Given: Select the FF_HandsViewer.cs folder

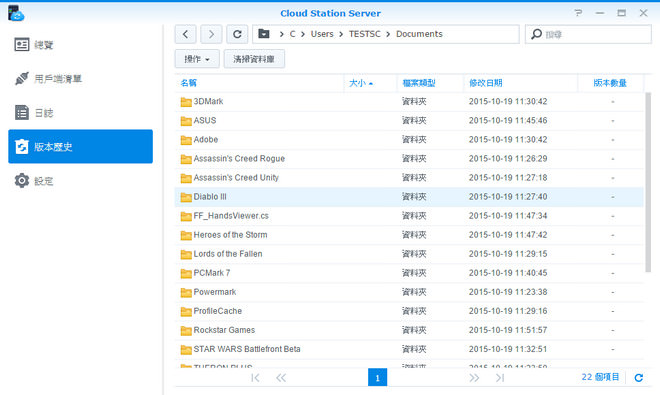Looking at the screenshot, I should pos(409,216).
